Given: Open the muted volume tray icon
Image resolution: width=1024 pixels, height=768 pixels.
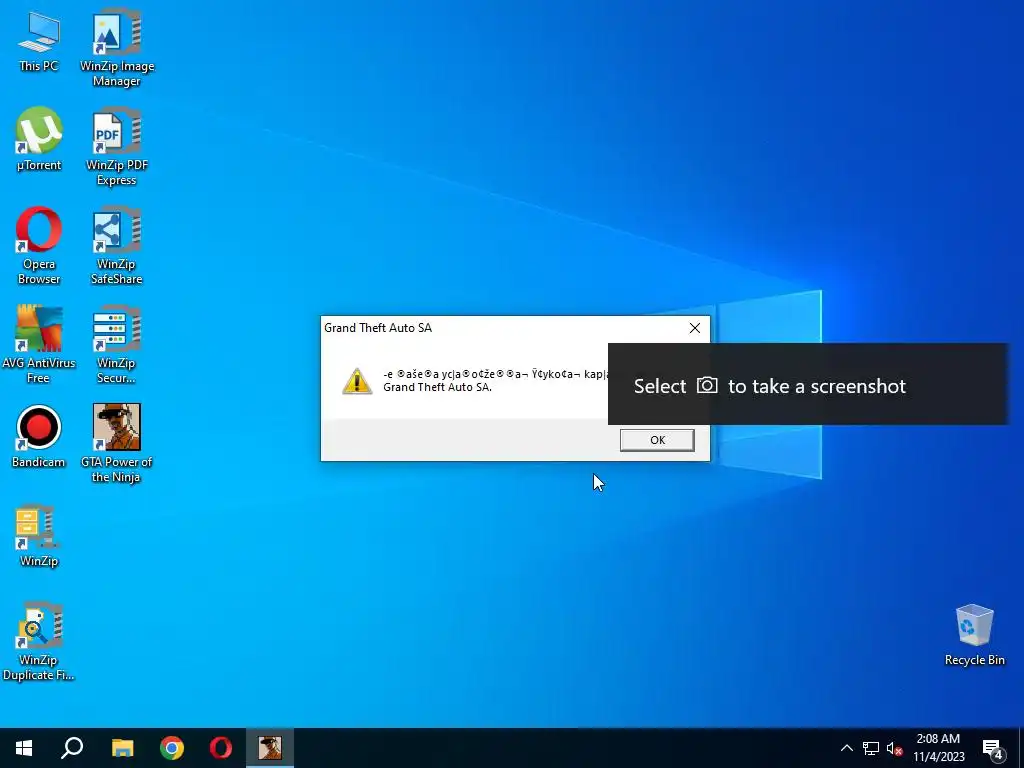Looking at the screenshot, I should [x=895, y=748].
